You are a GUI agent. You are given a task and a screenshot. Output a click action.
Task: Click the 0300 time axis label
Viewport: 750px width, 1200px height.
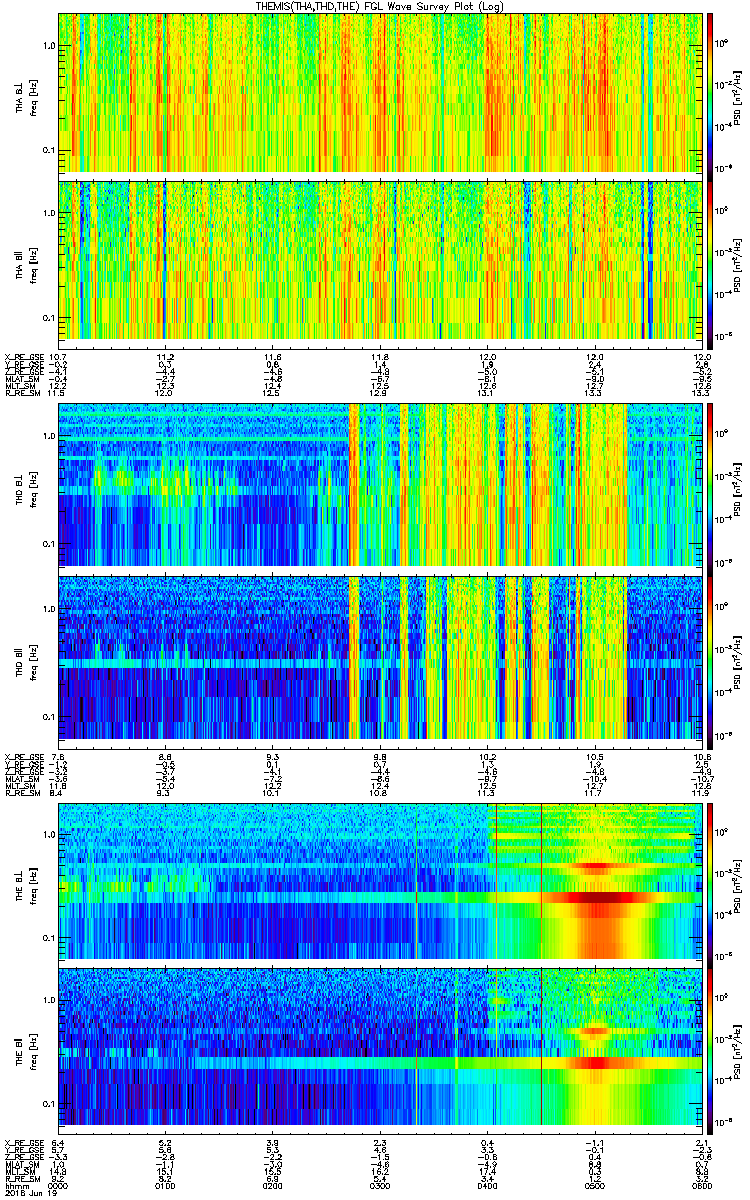click(379, 1184)
